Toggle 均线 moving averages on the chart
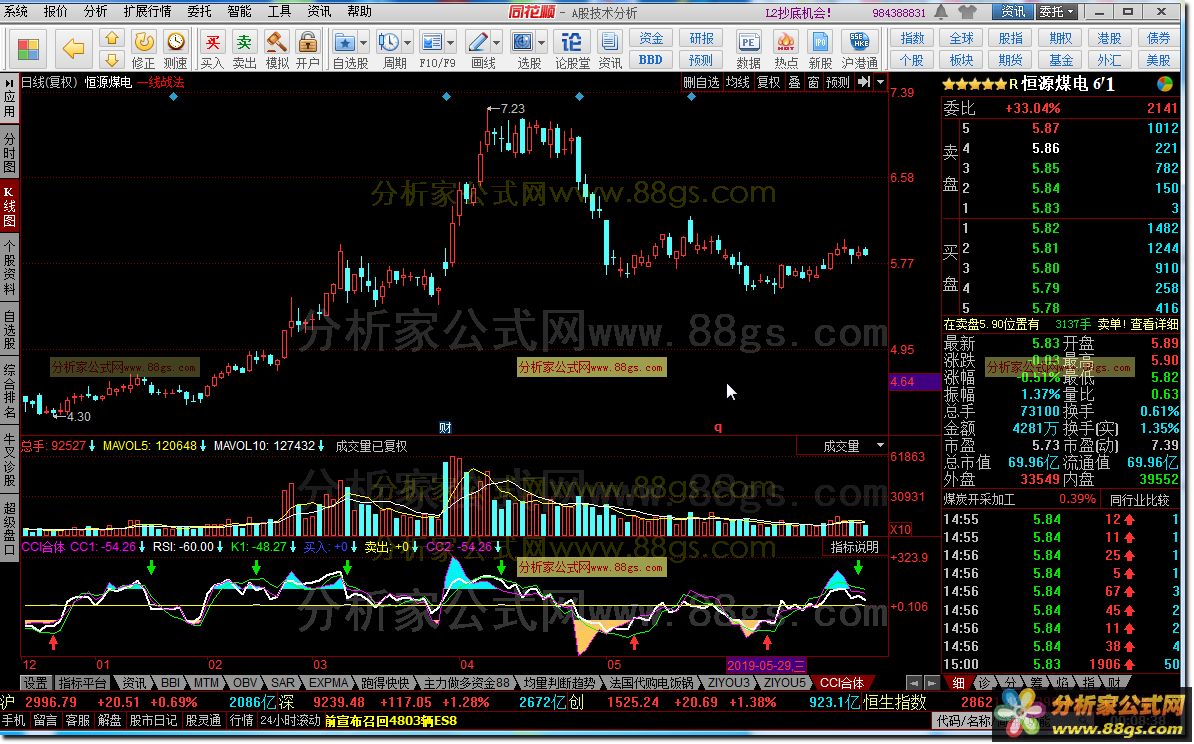The width and height of the screenshot is (1194, 744). pos(738,82)
